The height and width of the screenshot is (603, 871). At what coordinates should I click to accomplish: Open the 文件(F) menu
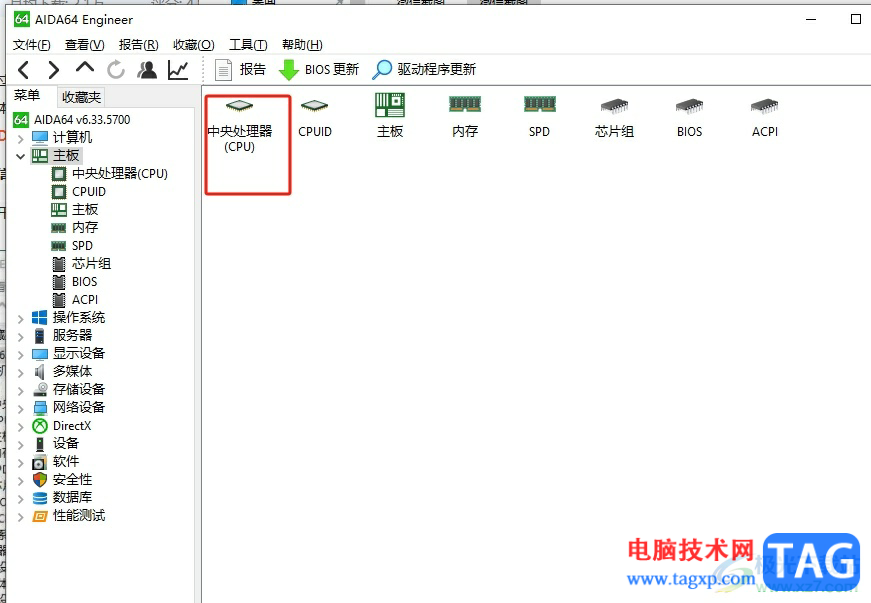(32, 45)
